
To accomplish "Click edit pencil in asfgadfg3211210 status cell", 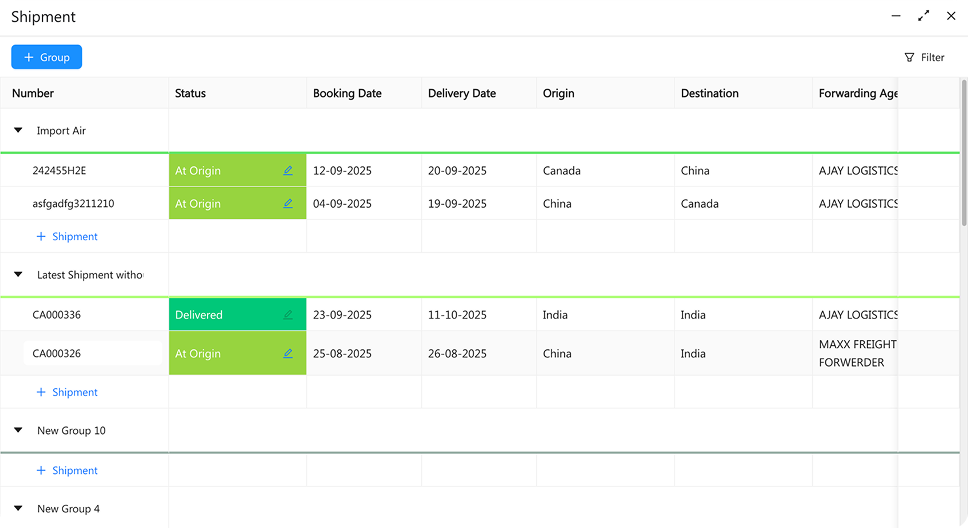I will pyautogui.click(x=288, y=204).
